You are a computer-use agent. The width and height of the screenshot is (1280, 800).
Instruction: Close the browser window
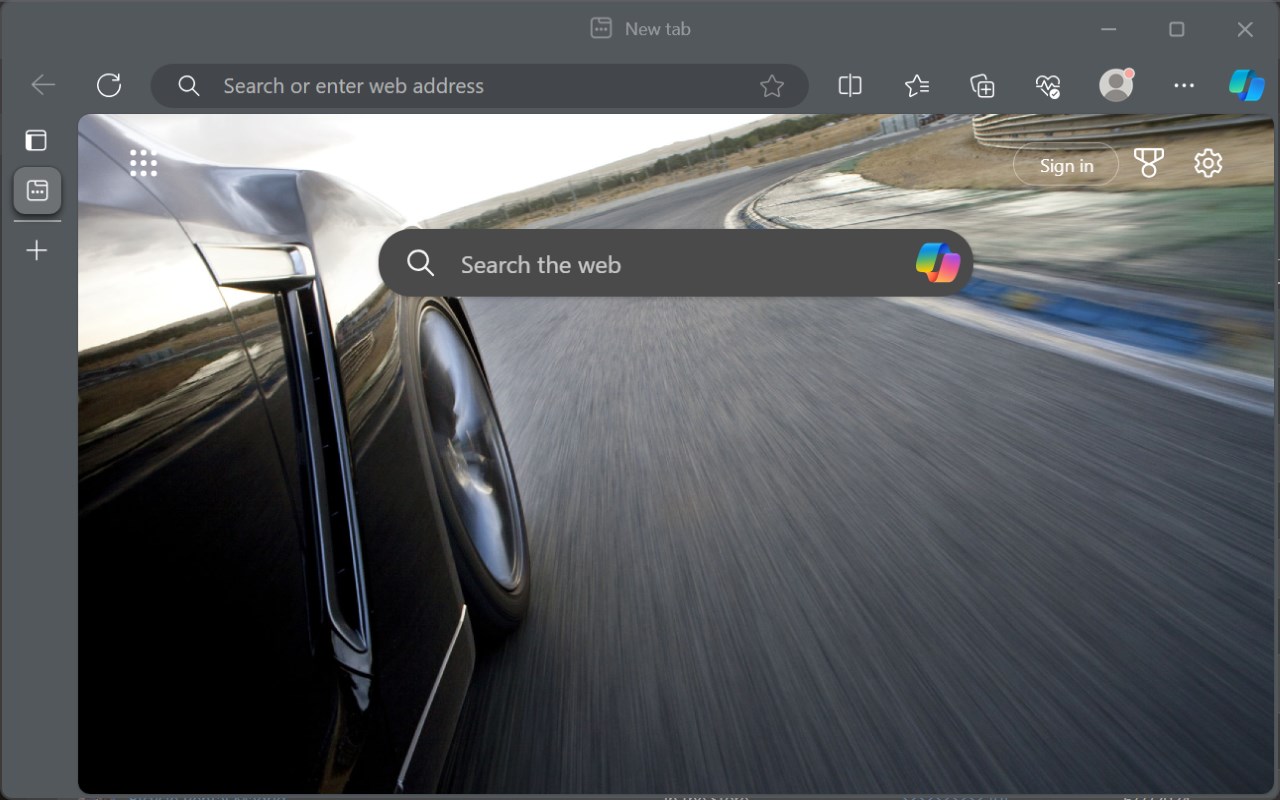(x=1245, y=29)
